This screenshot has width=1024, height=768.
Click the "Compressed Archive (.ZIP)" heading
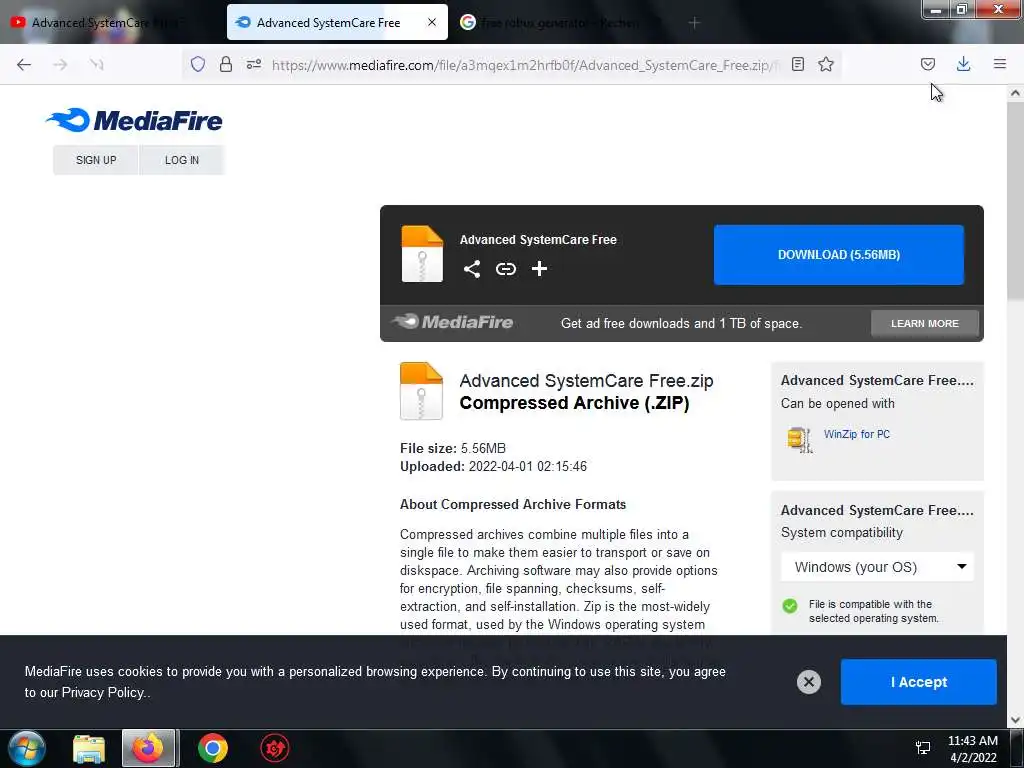click(574, 403)
